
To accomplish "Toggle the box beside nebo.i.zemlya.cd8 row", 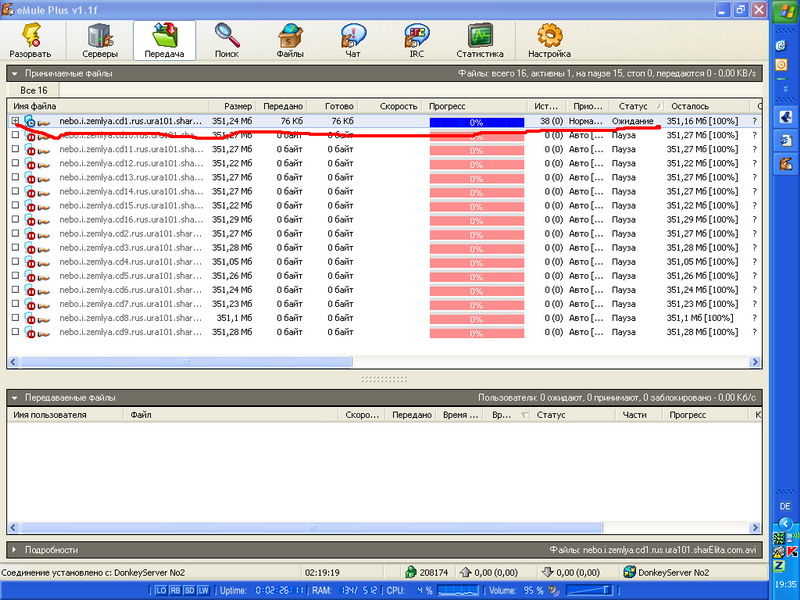I will (15, 317).
